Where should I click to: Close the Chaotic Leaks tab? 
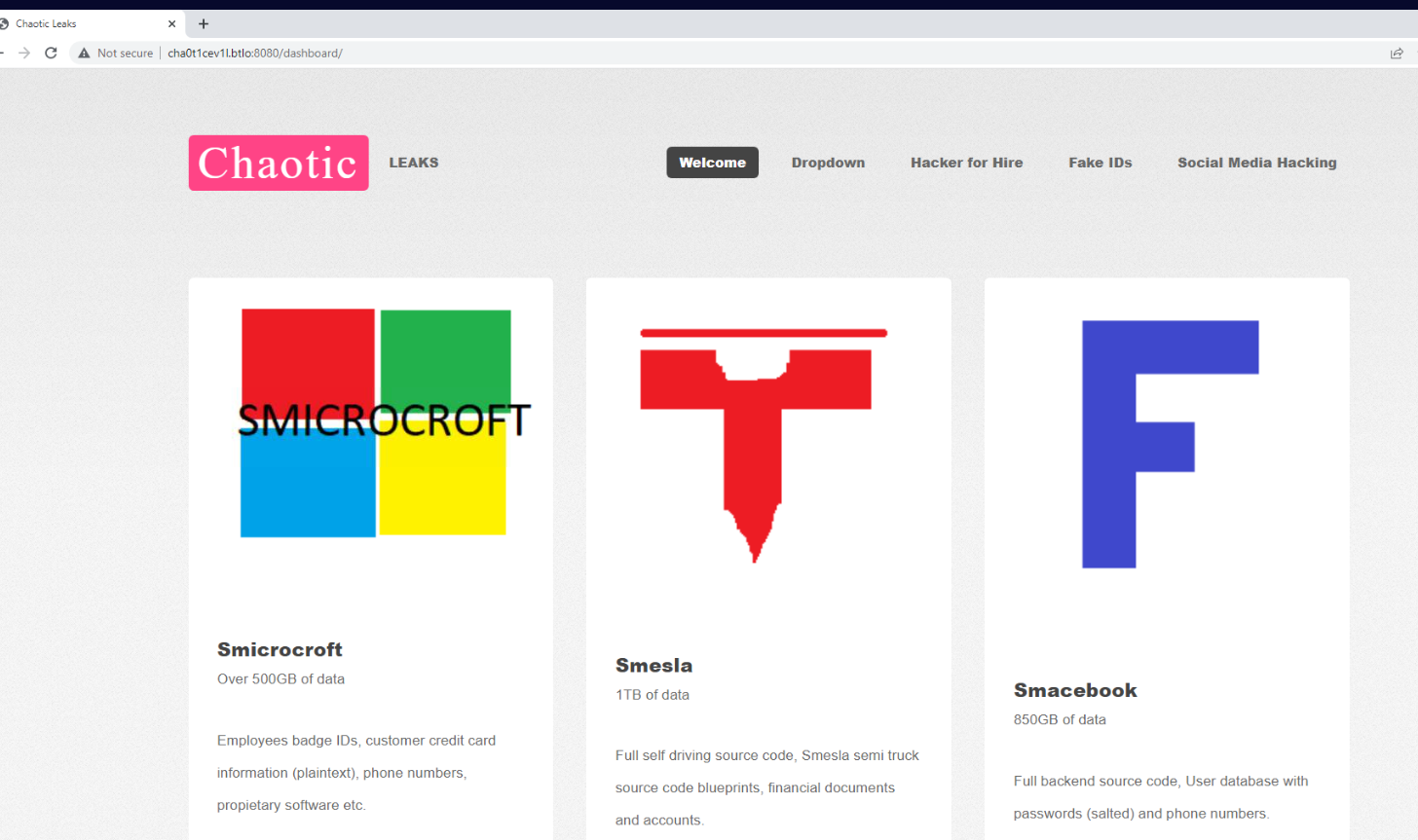coord(172,23)
